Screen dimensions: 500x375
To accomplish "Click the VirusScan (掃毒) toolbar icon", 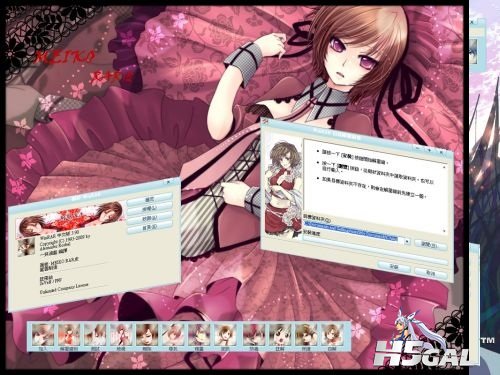I will pyautogui.click(x=254, y=336).
